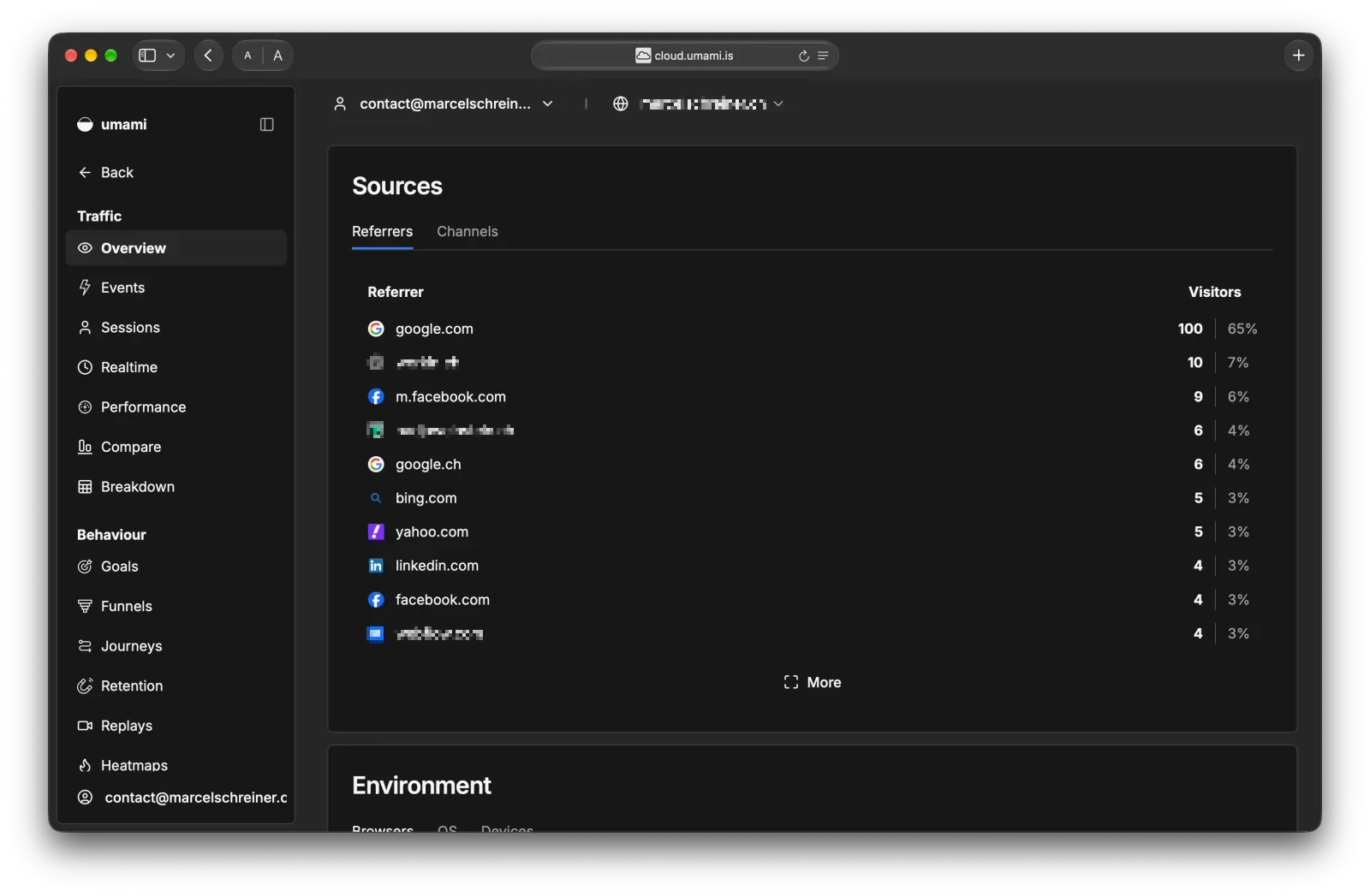Toggle Safari sidebar button
1370x896 pixels.
(x=147, y=56)
